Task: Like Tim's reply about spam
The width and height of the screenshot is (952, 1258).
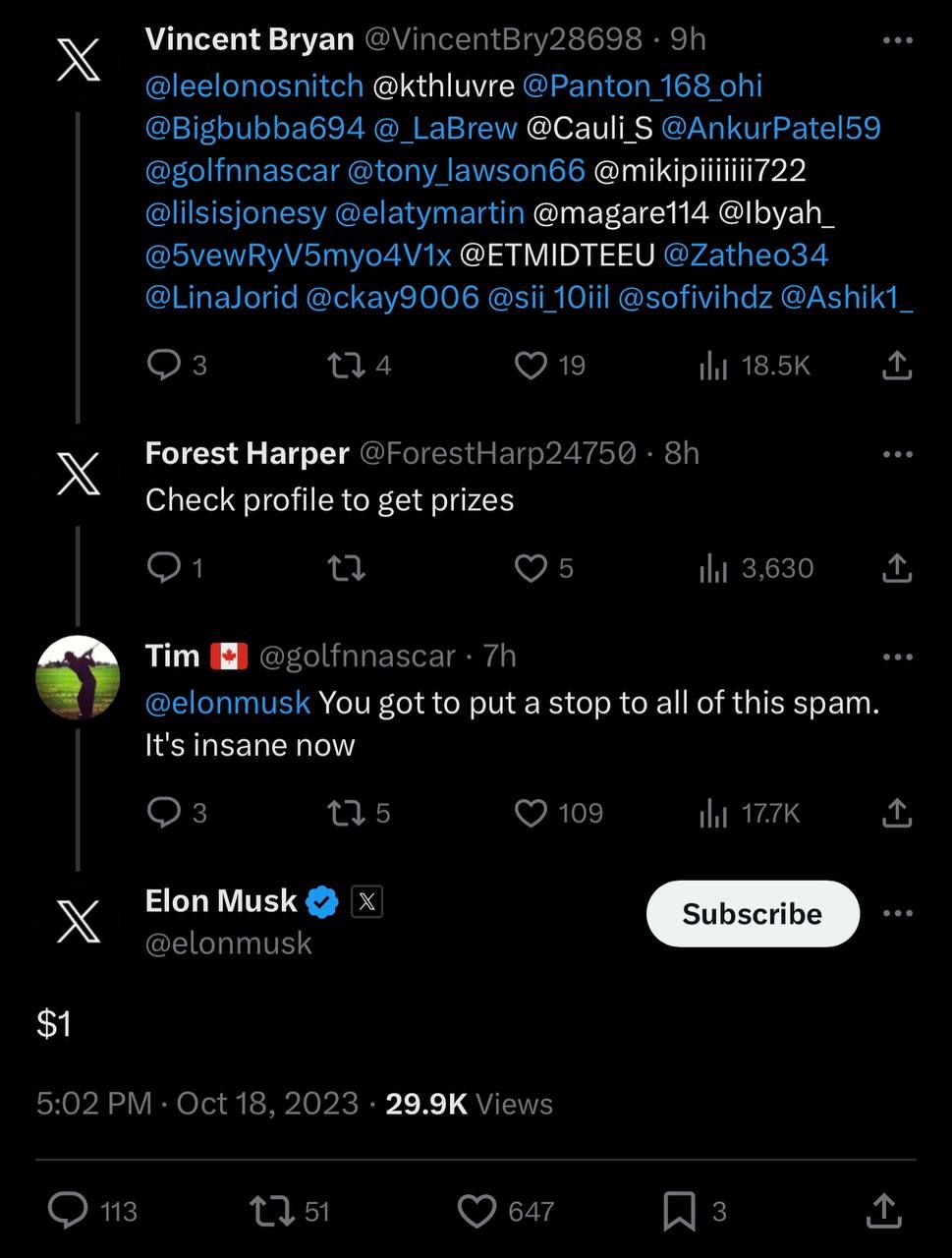Action: point(532,813)
